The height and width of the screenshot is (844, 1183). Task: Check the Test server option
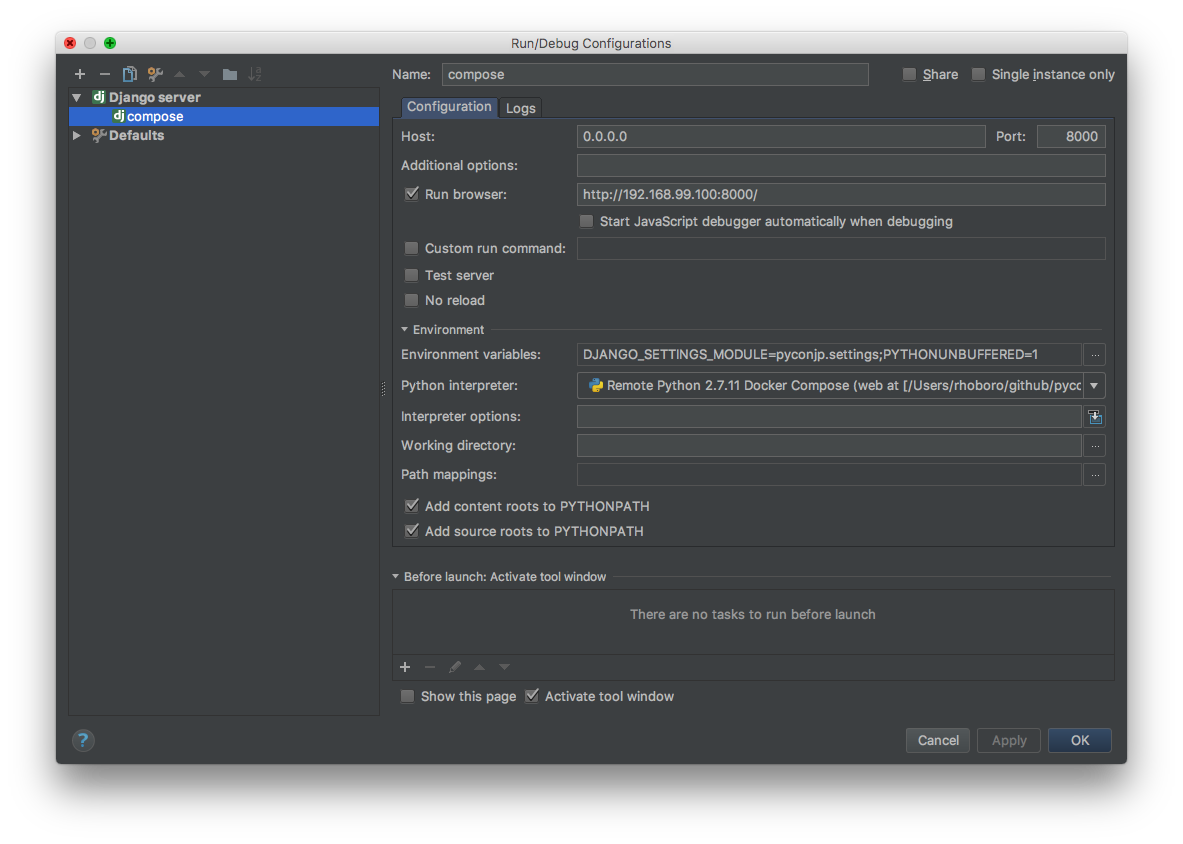[x=411, y=275]
